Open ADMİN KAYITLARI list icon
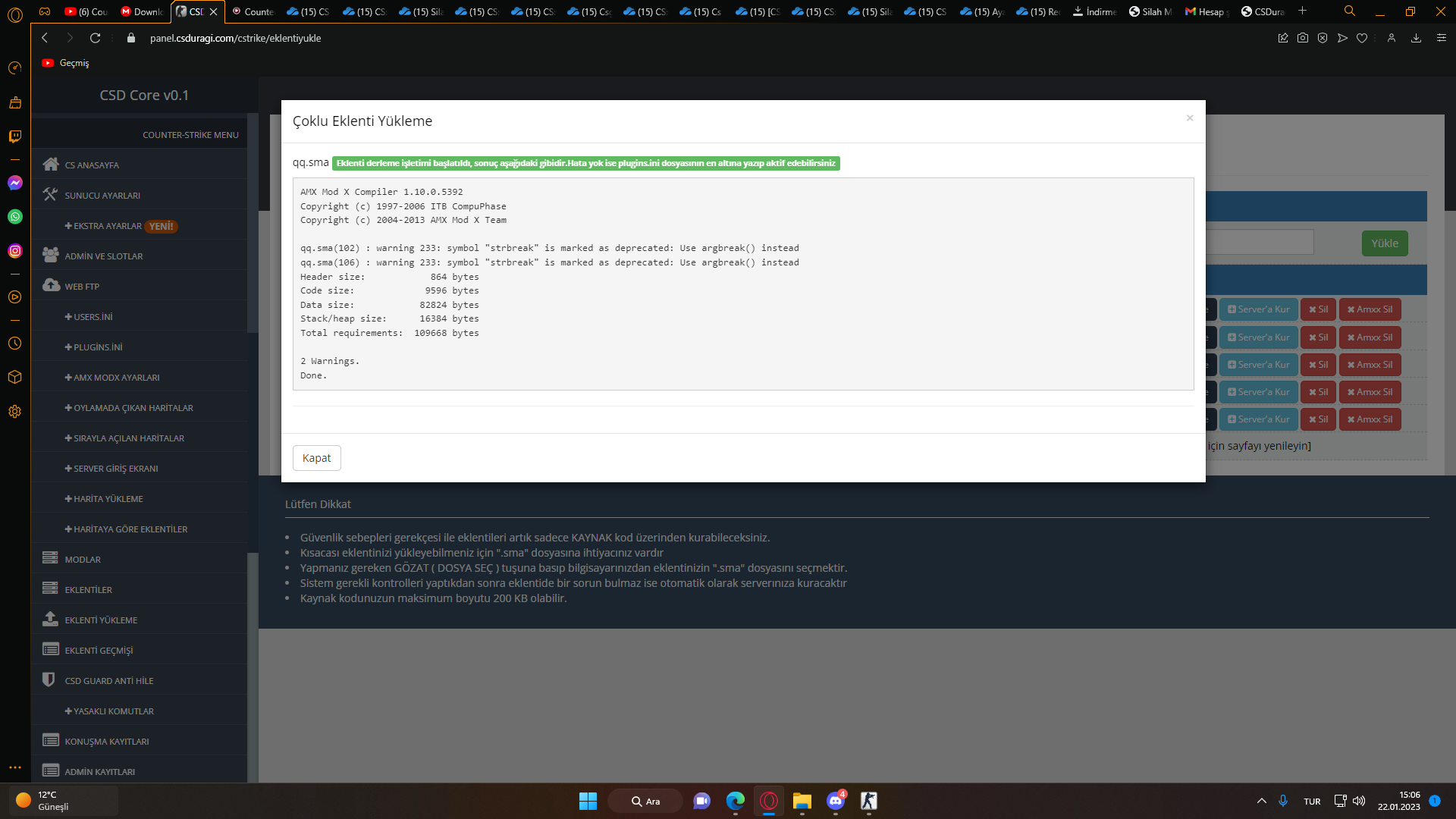Image resolution: width=1456 pixels, height=819 pixels. tap(51, 771)
